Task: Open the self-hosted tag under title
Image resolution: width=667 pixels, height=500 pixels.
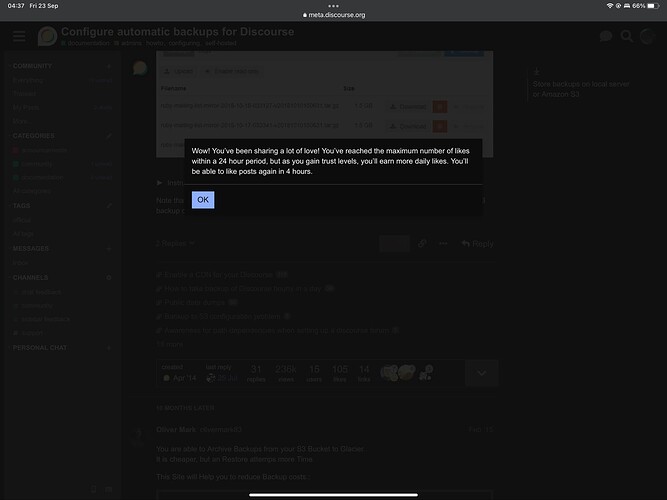Action: (x=220, y=43)
